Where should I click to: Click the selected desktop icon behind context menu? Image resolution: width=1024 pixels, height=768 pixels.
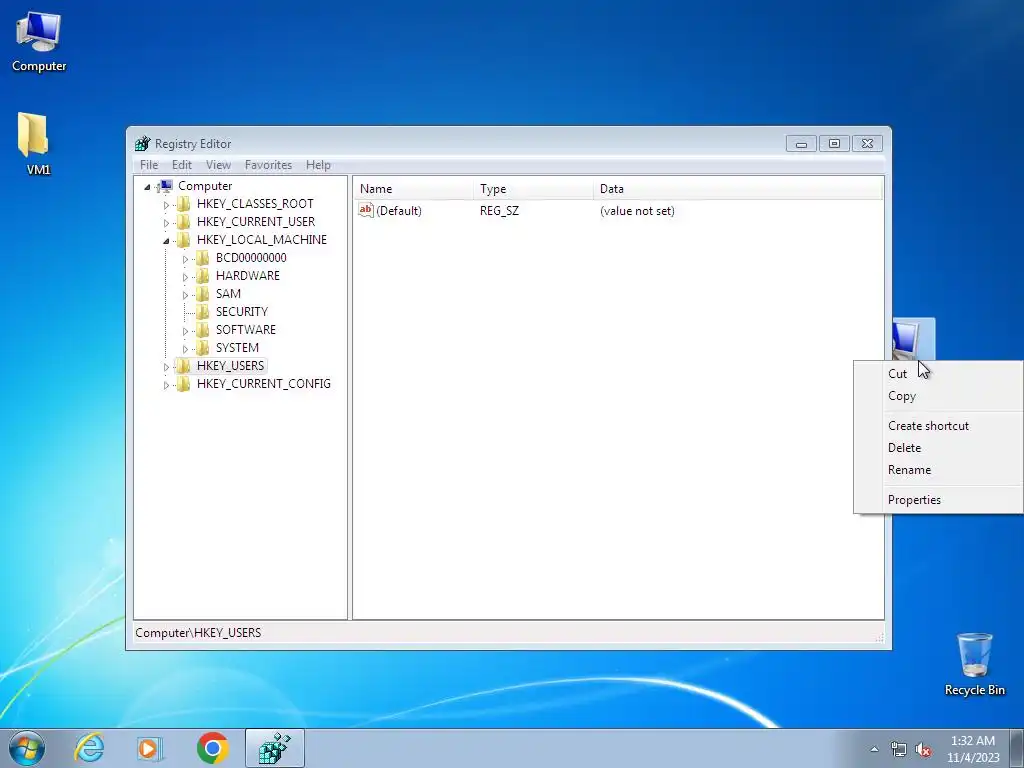coord(914,340)
